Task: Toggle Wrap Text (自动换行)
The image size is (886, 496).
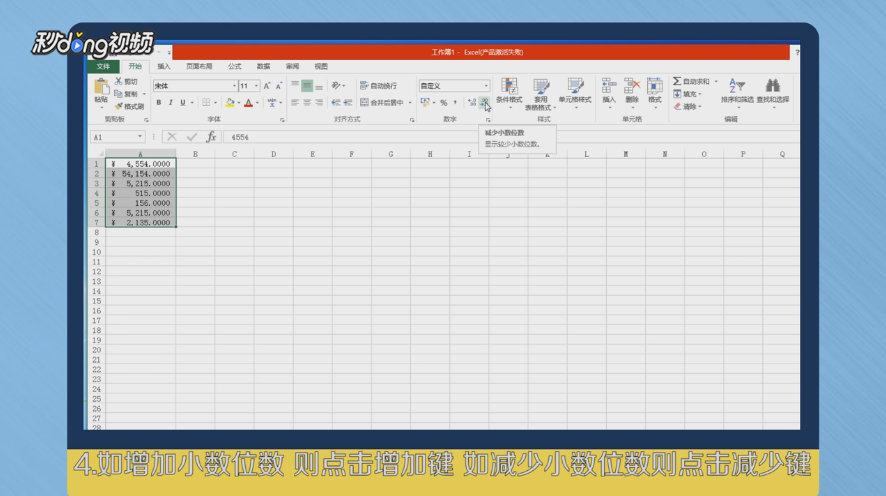Action: point(379,86)
